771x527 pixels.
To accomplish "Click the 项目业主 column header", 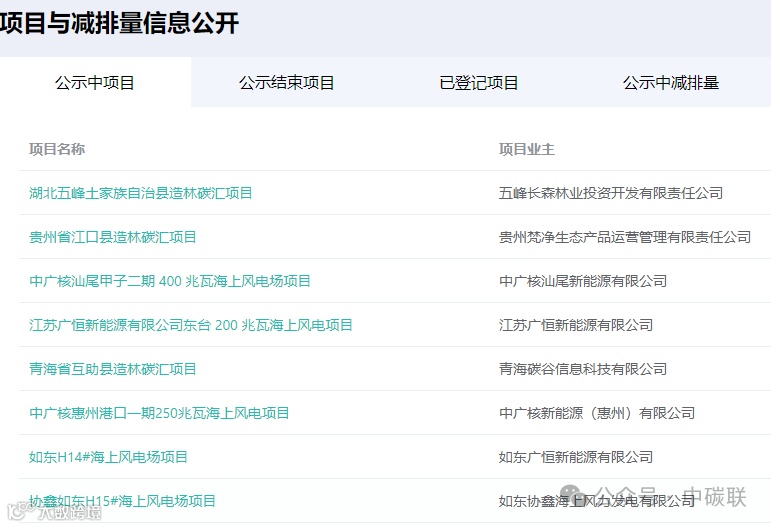I will pos(527,149).
